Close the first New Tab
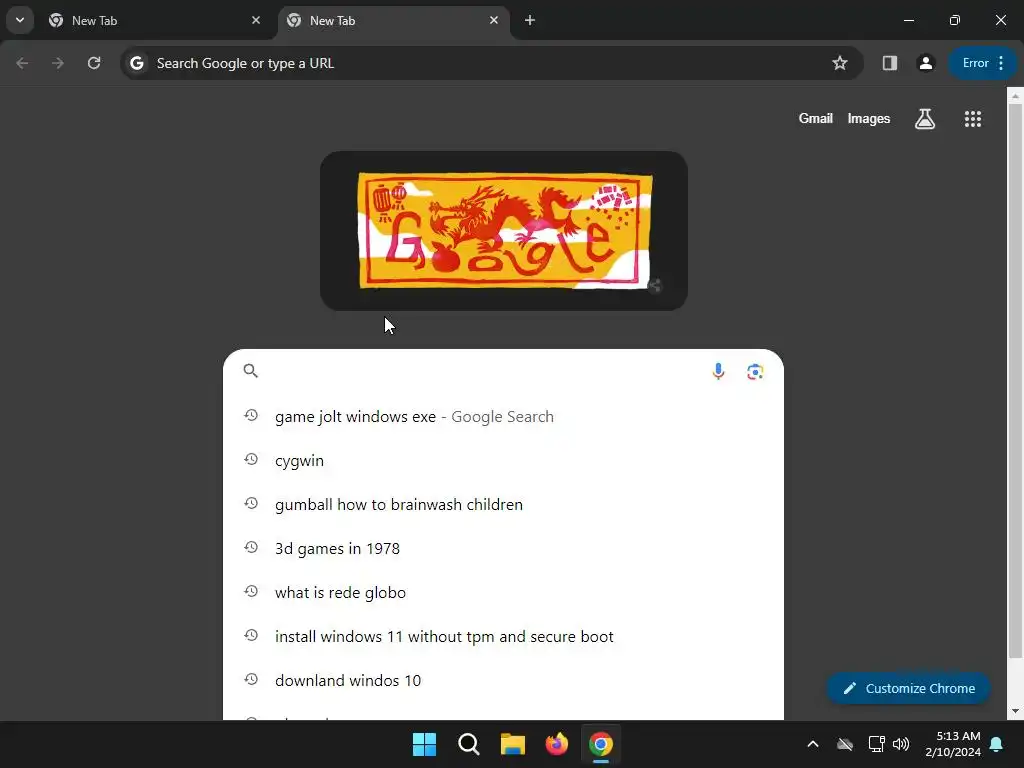Image resolution: width=1024 pixels, height=768 pixels. pyautogui.click(x=256, y=20)
